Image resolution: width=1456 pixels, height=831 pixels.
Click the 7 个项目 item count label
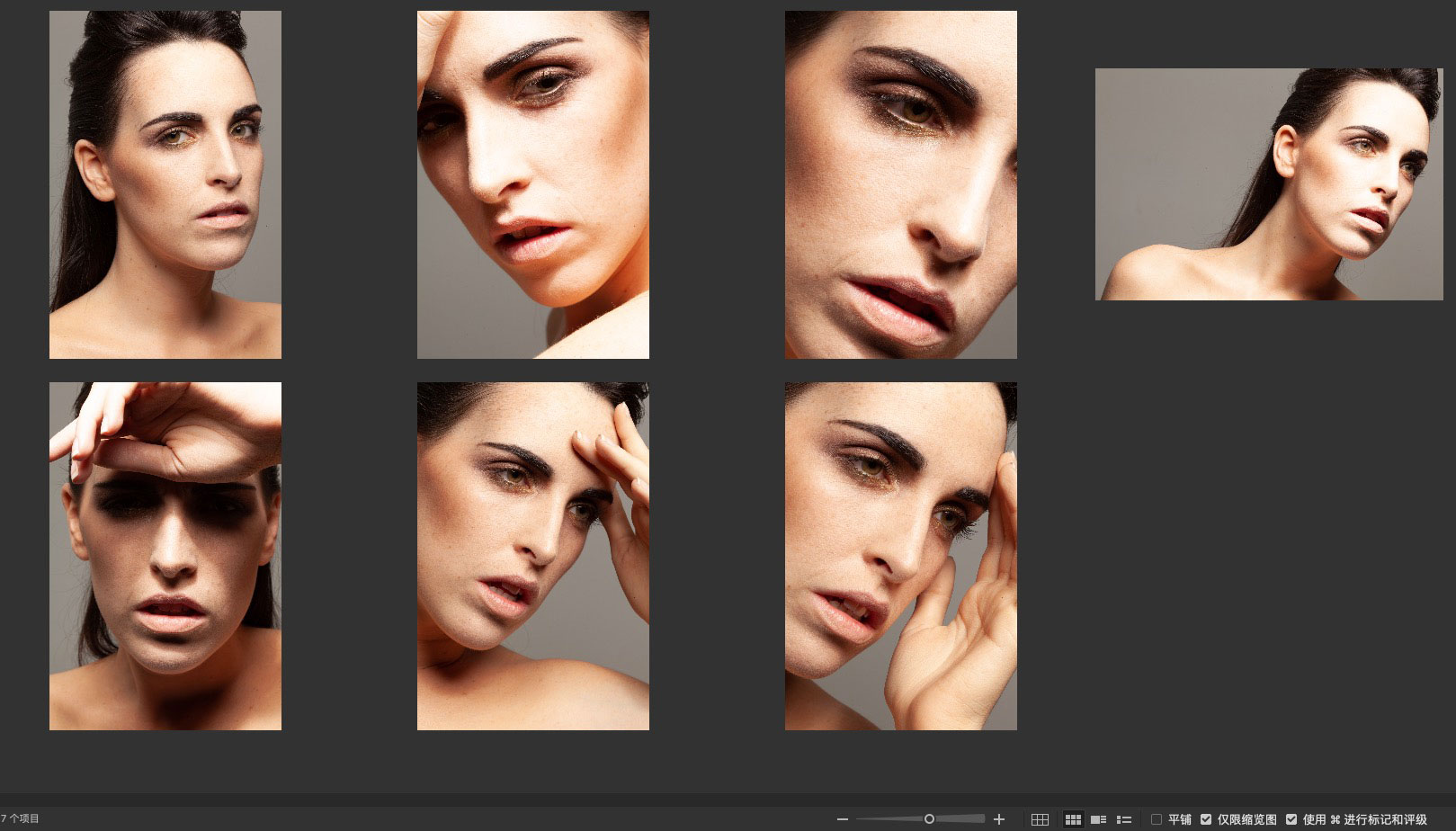(21, 818)
